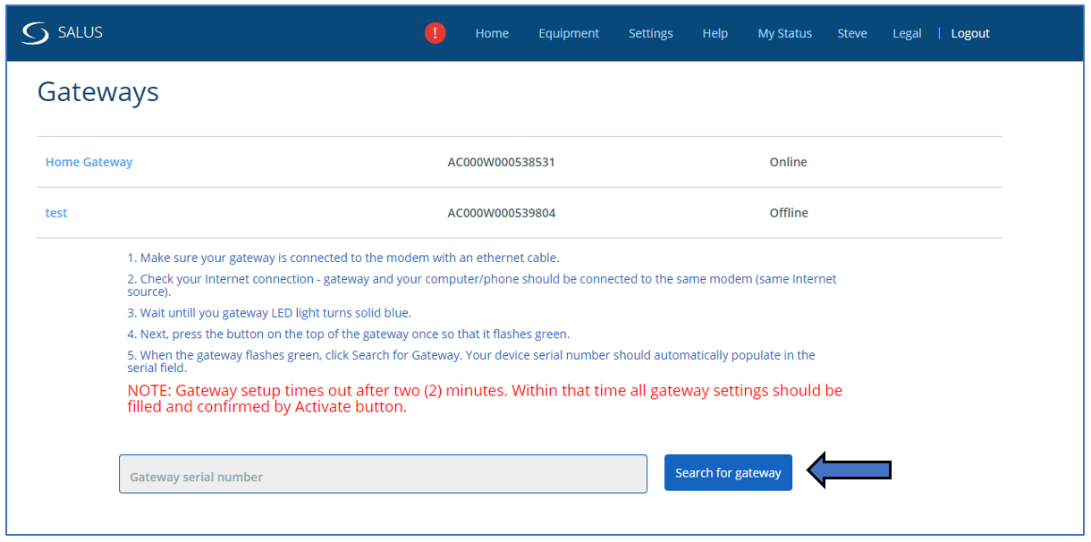The image size is (1091, 542).
Task: Open the Home Gateway link
Action: coord(89,162)
